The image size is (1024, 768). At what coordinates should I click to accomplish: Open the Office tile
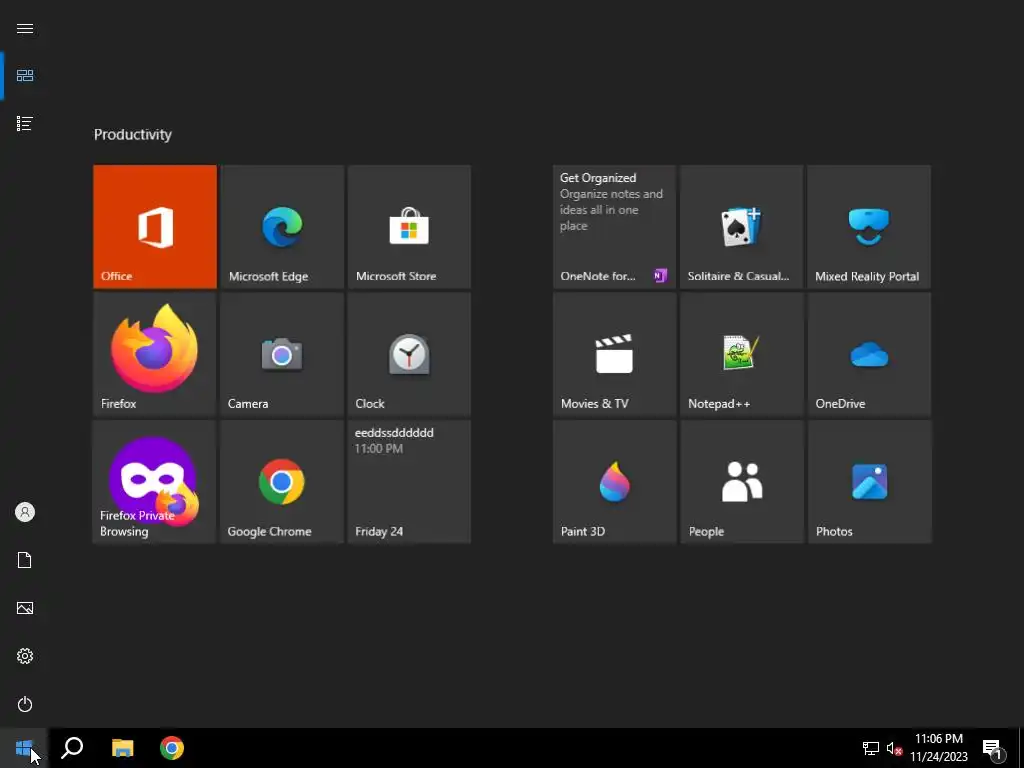click(x=155, y=226)
